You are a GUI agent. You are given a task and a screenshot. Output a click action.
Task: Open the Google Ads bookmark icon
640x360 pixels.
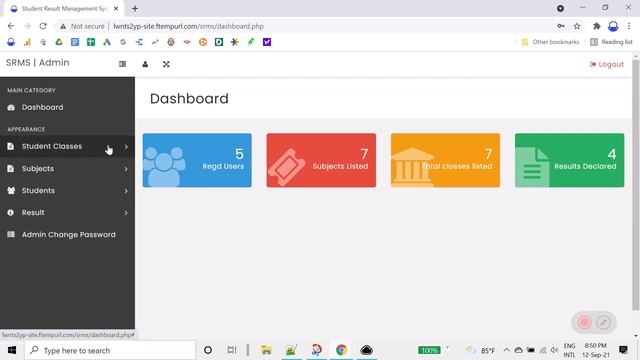107,42
